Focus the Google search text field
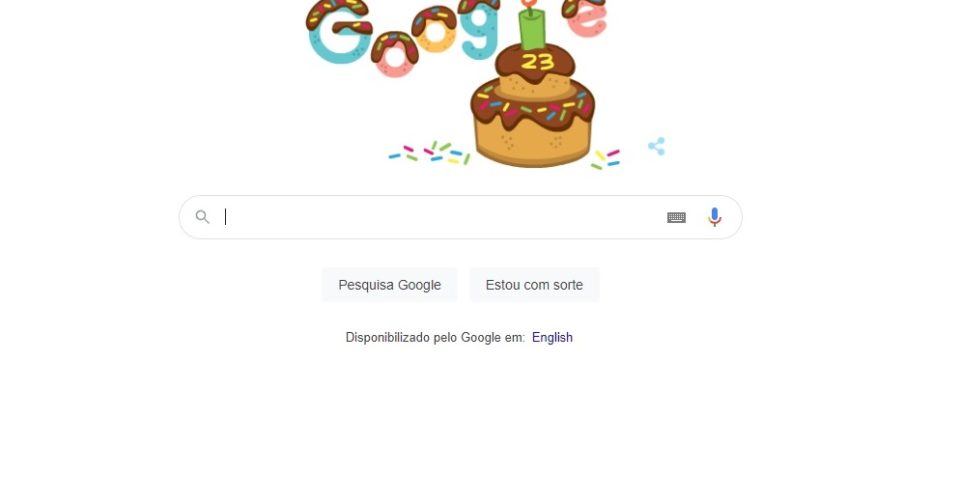960x500 pixels. (x=441, y=217)
